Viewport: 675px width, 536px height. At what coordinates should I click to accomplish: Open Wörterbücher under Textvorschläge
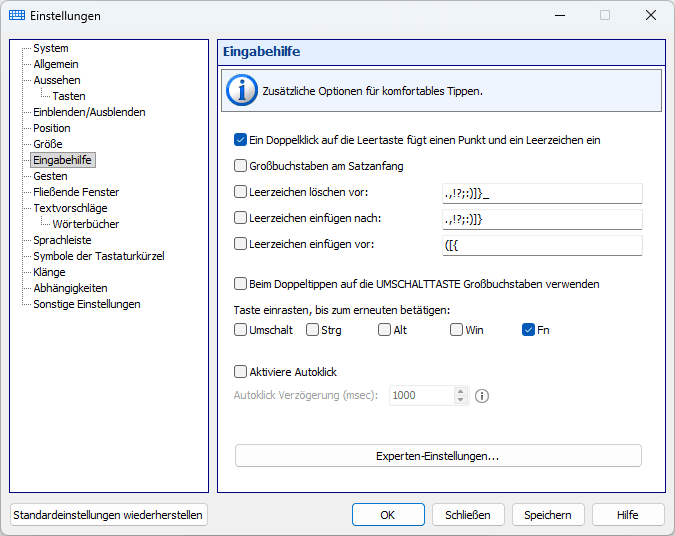coord(86,224)
